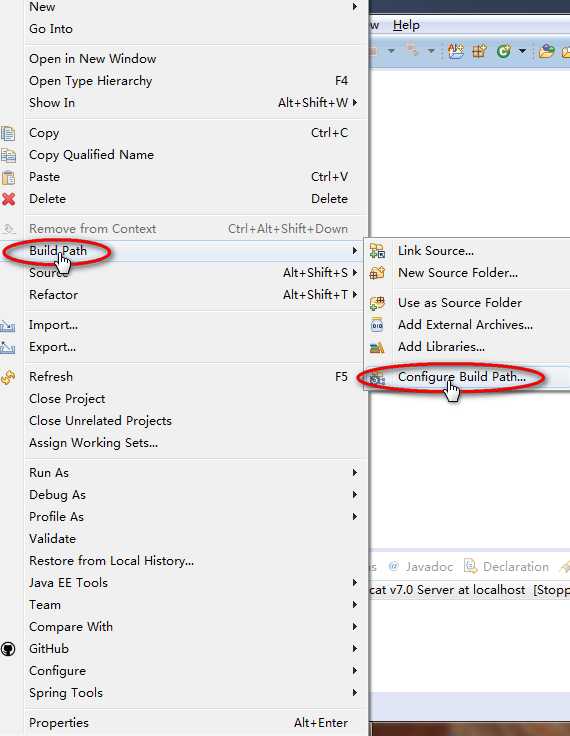The image size is (570, 736).
Task: Click the Add Libraries books icon
Action: 377,347
